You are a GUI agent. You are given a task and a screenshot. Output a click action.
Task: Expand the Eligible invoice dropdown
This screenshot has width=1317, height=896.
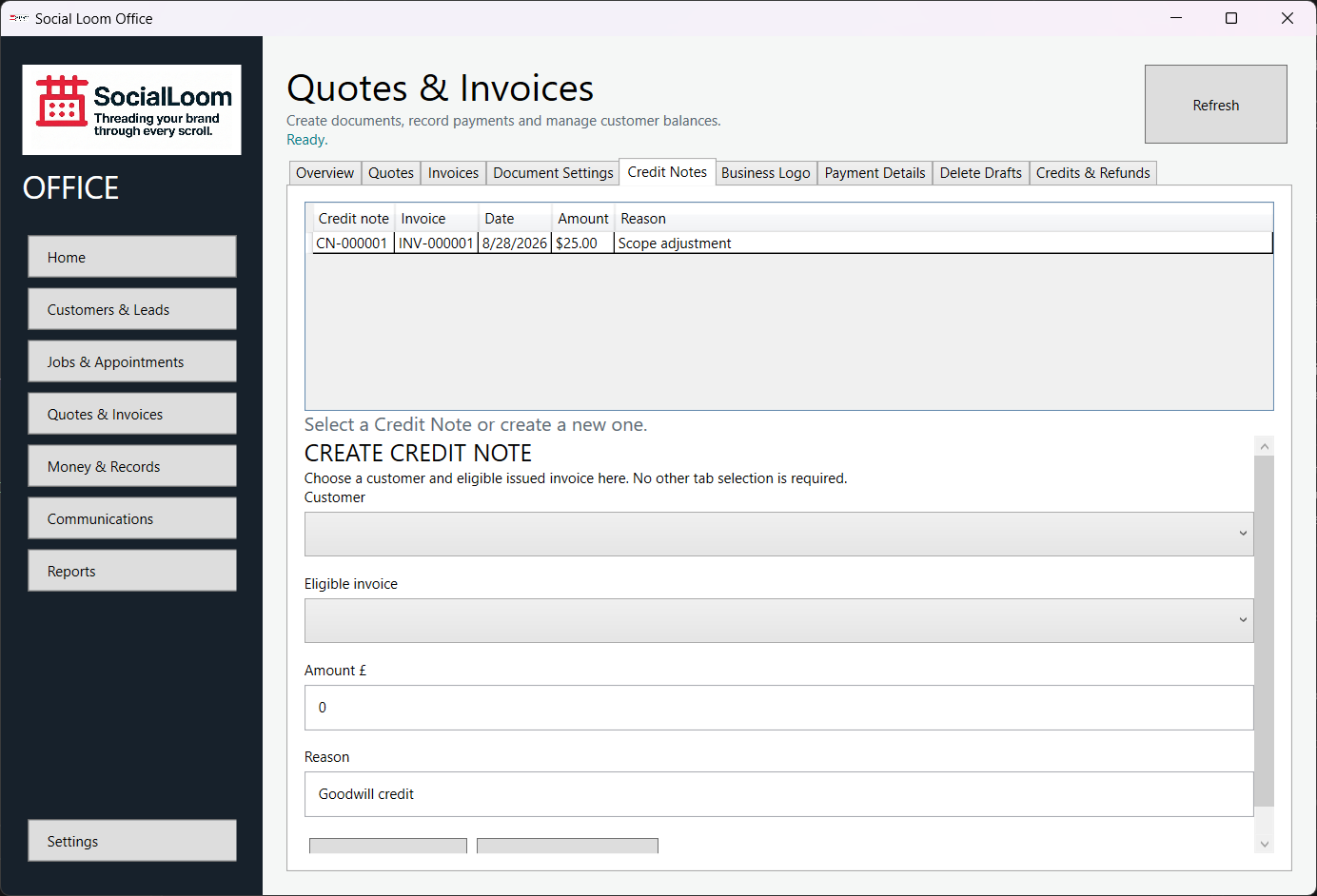[778, 620]
